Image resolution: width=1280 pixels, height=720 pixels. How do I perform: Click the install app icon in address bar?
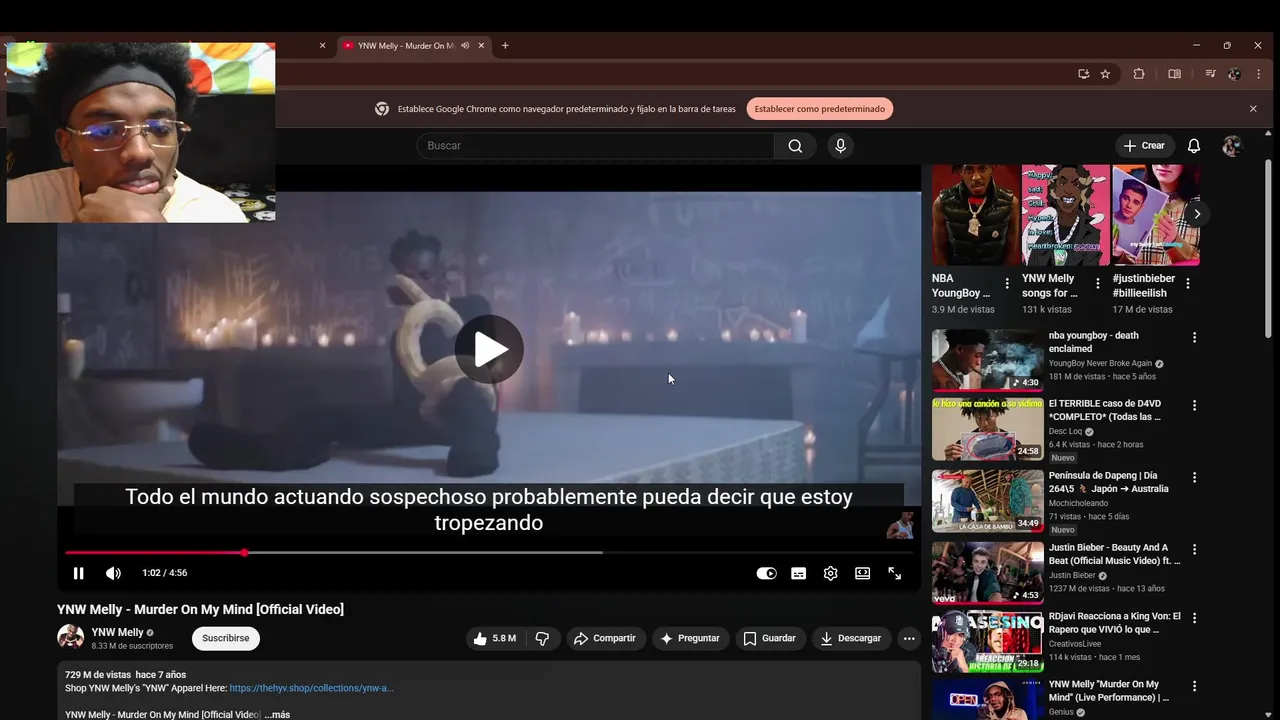point(1083,74)
